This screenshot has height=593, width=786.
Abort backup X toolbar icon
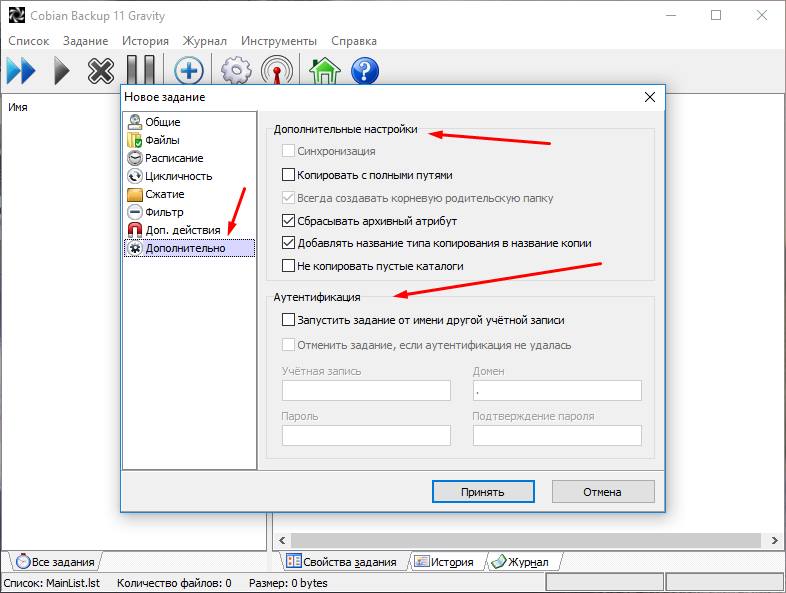click(x=101, y=71)
